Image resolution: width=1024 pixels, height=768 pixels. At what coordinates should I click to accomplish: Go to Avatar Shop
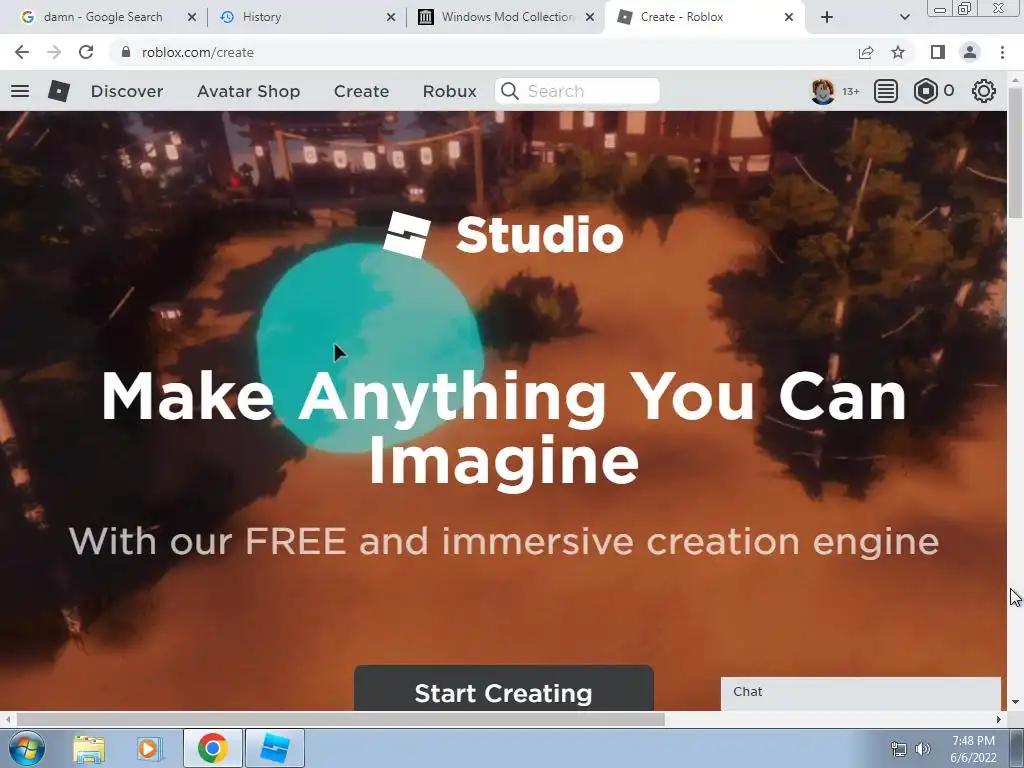(x=248, y=91)
